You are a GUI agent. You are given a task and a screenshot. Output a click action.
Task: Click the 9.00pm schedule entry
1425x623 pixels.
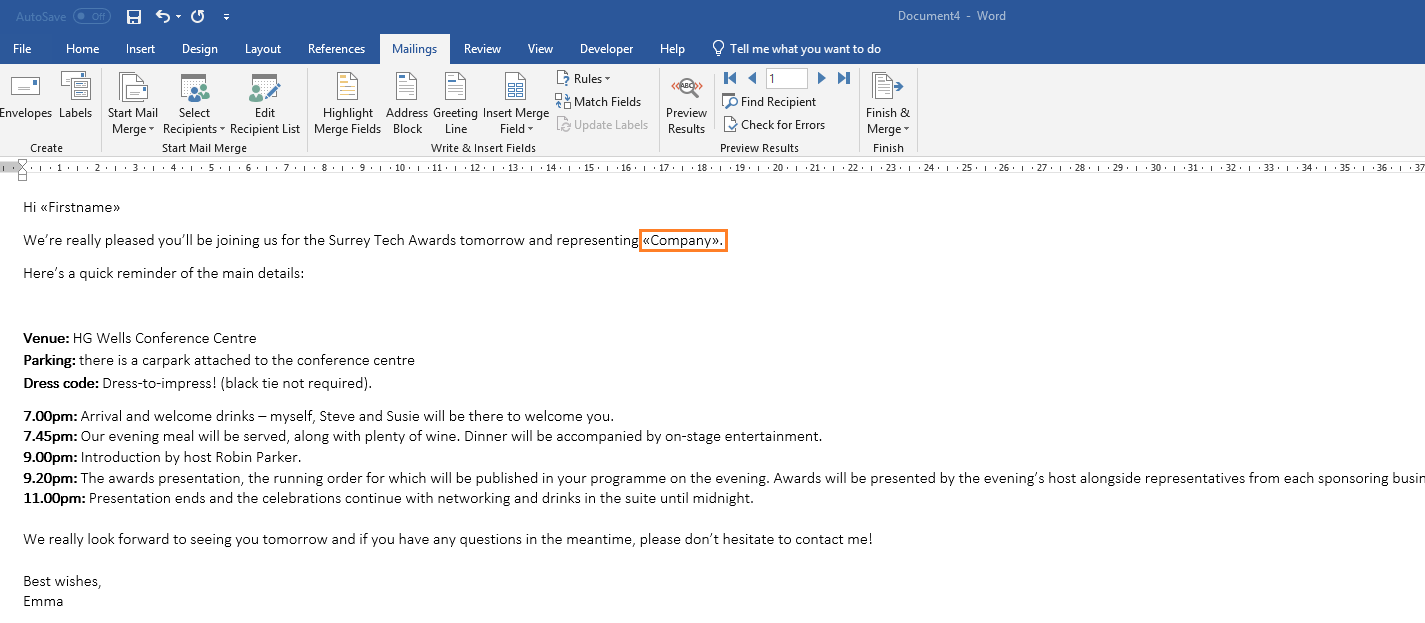click(162, 457)
